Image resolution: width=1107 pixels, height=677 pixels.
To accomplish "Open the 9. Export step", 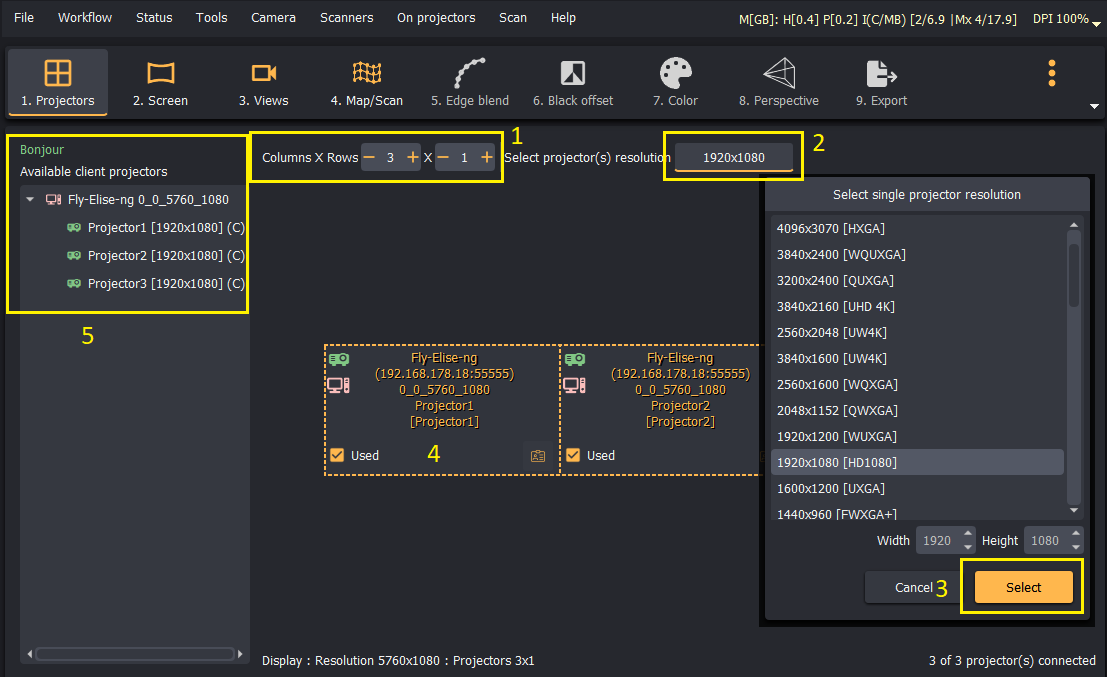I will [881, 82].
